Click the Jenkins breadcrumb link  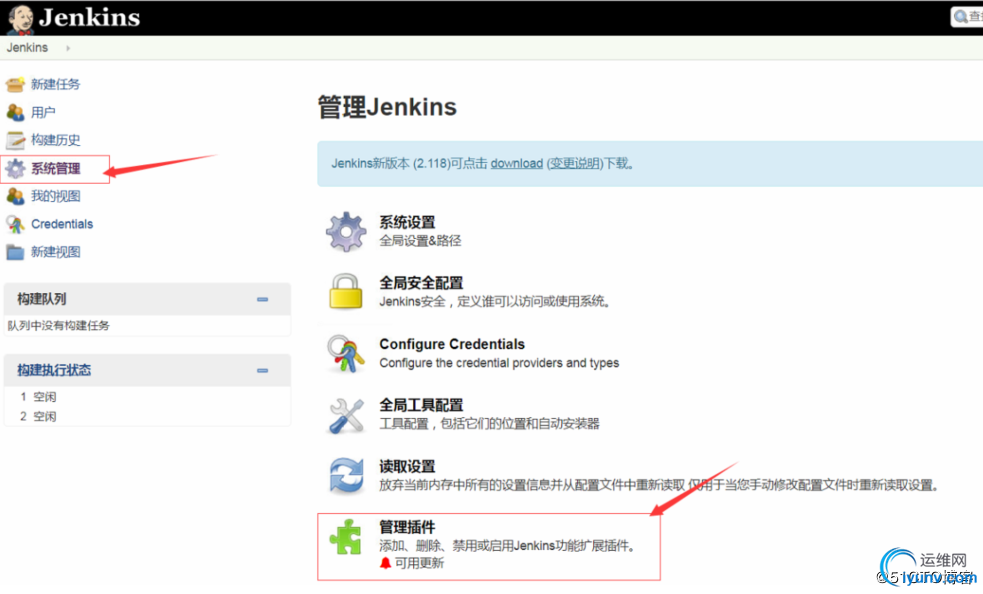click(x=27, y=48)
